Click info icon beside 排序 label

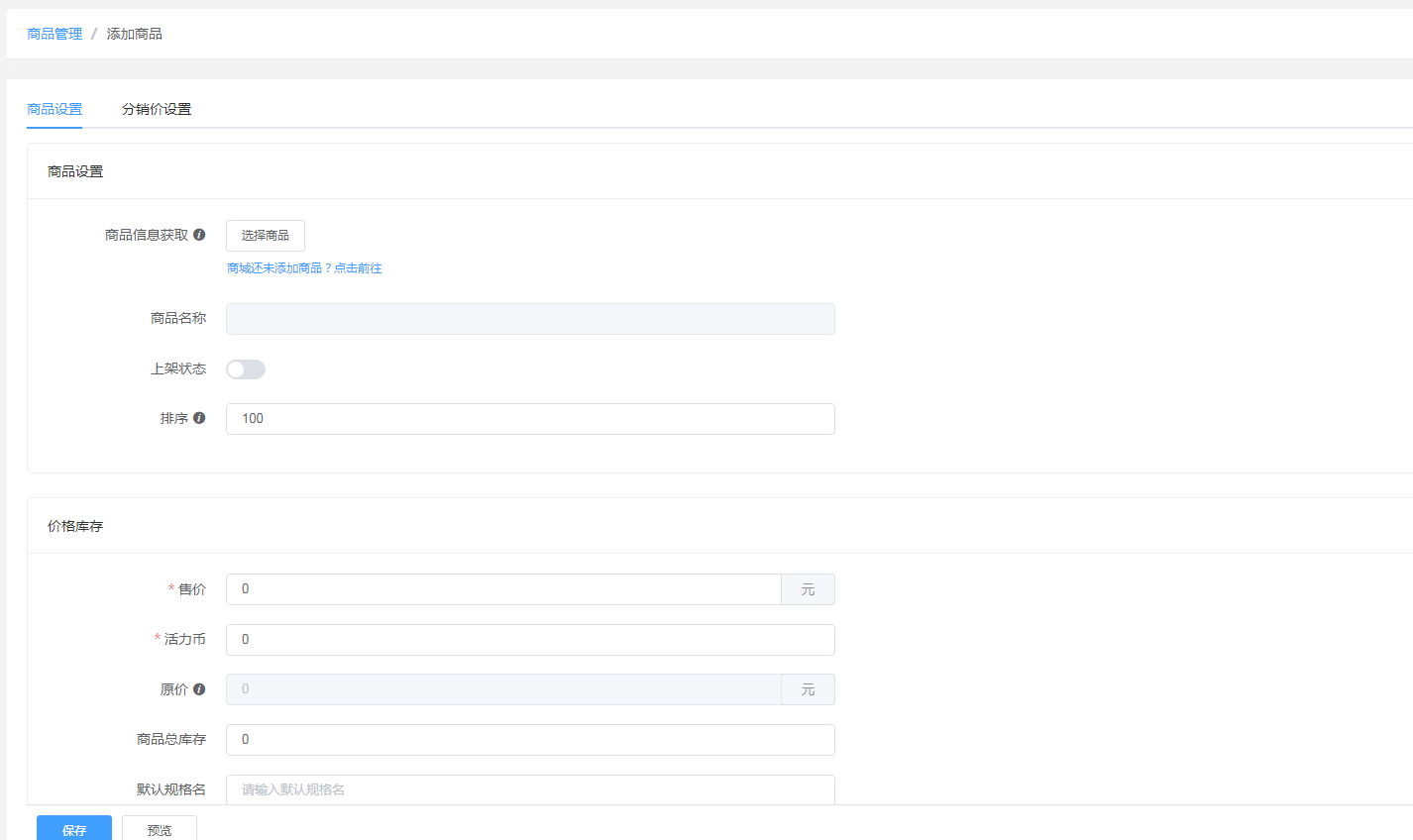tap(199, 418)
